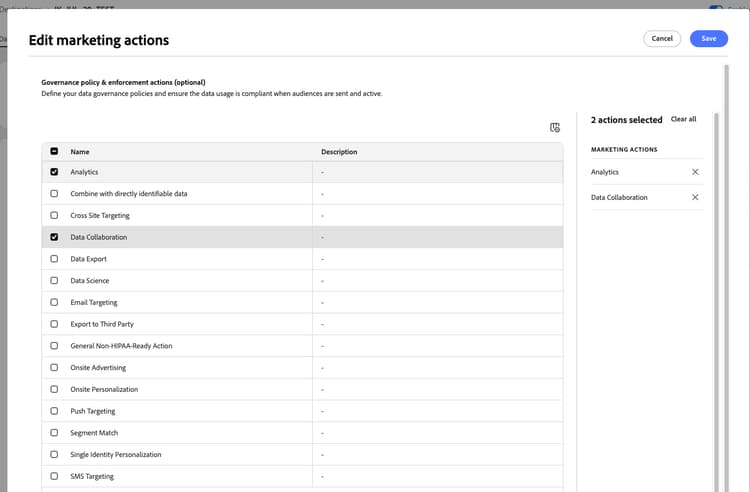Check the SMS Targeting checkbox
This screenshot has height=492, width=750.
click(x=54, y=476)
